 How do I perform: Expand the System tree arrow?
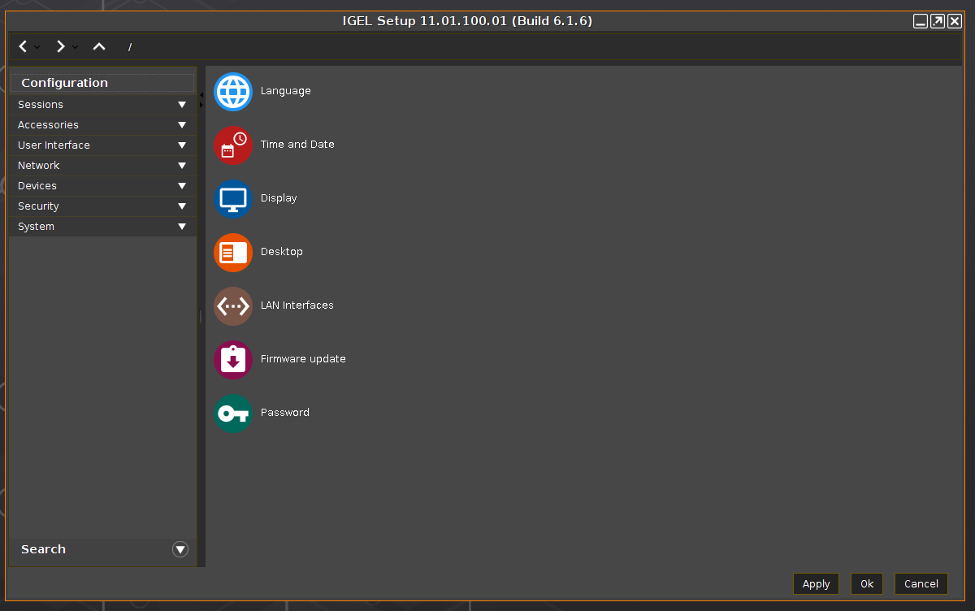tap(182, 227)
